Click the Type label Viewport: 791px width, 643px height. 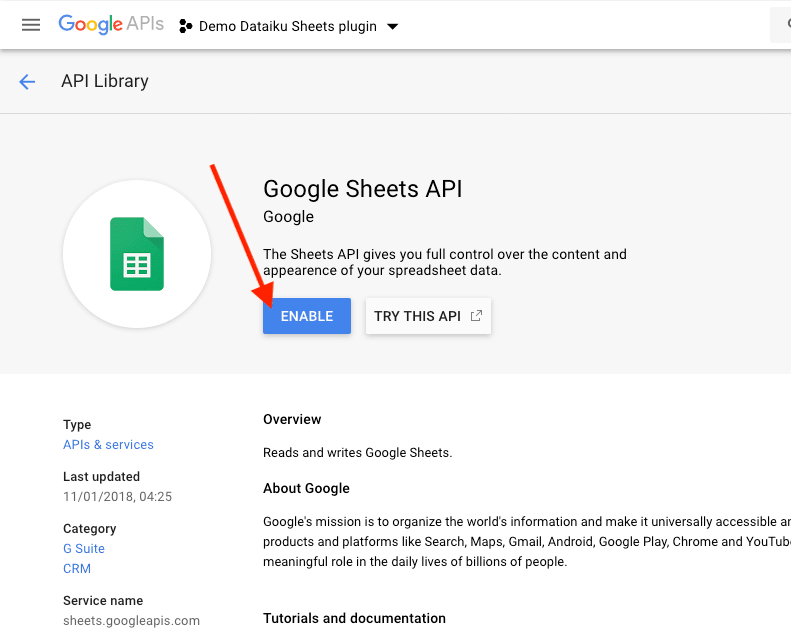click(x=77, y=425)
